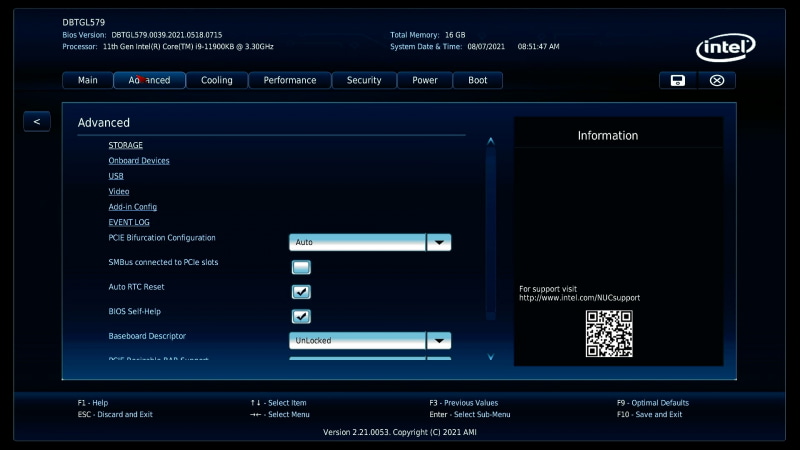Open the Performance tab
This screenshot has width=800, height=450.
(x=290, y=80)
